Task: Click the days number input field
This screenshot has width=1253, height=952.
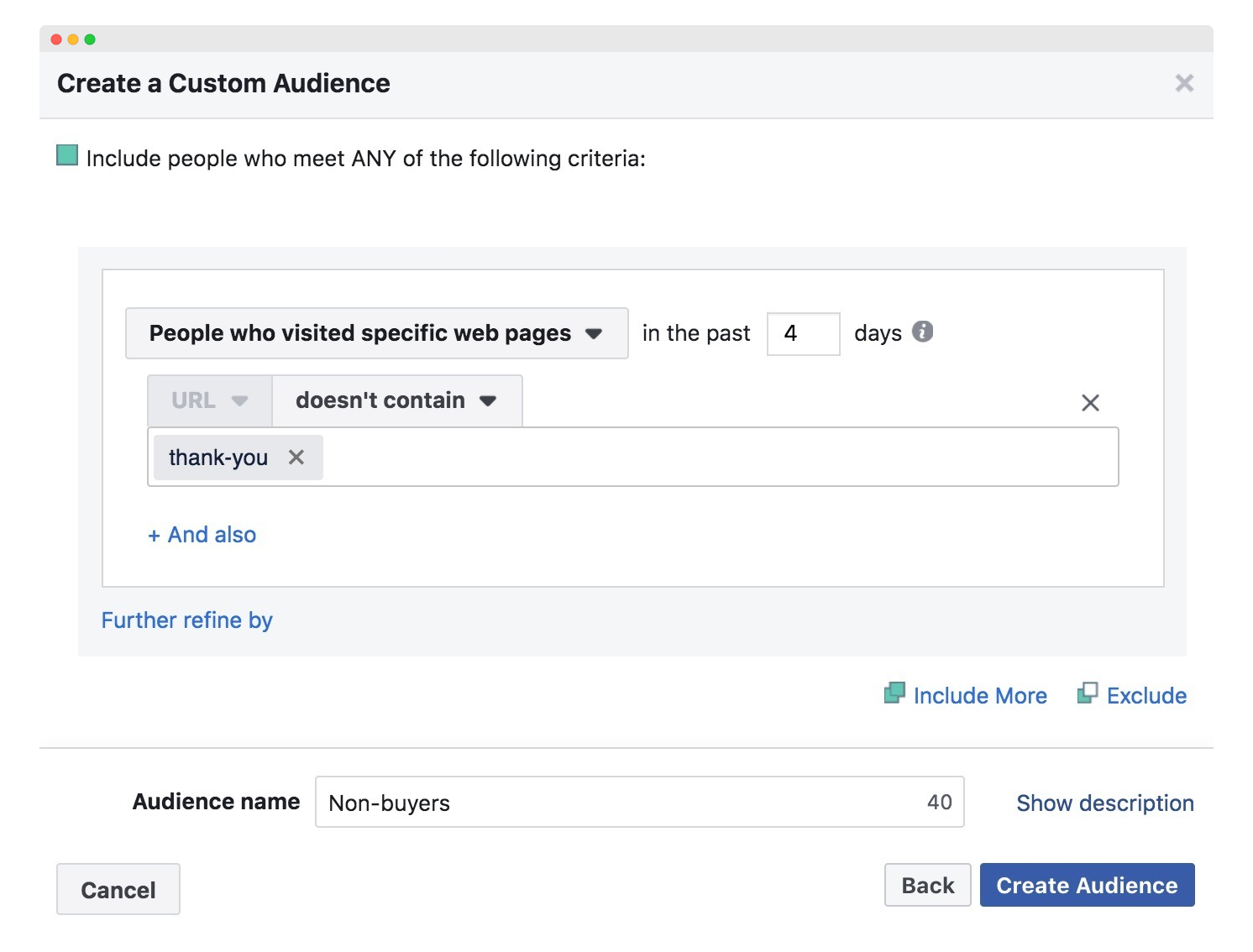Action: point(803,334)
